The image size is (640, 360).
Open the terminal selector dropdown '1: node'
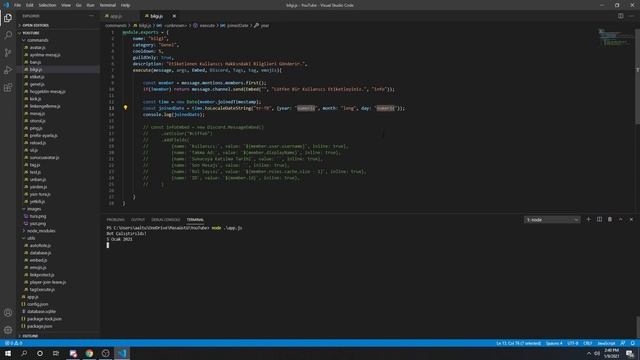[x=552, y=220]
